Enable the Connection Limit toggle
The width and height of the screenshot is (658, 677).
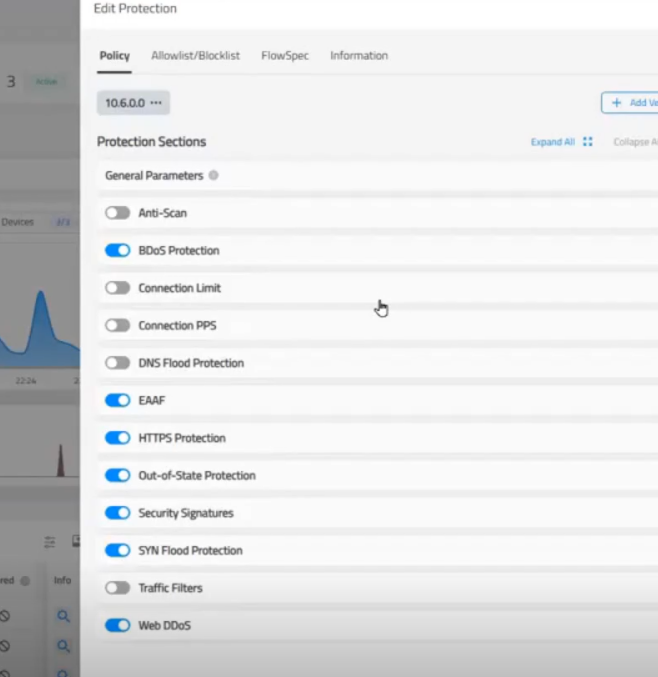point(117,288)
